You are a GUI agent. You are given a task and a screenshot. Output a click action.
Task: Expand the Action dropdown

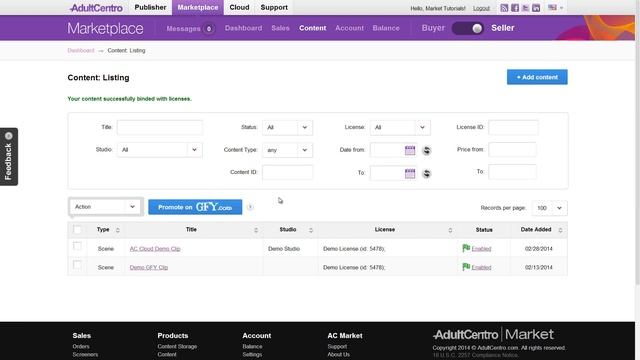point(105,207)
